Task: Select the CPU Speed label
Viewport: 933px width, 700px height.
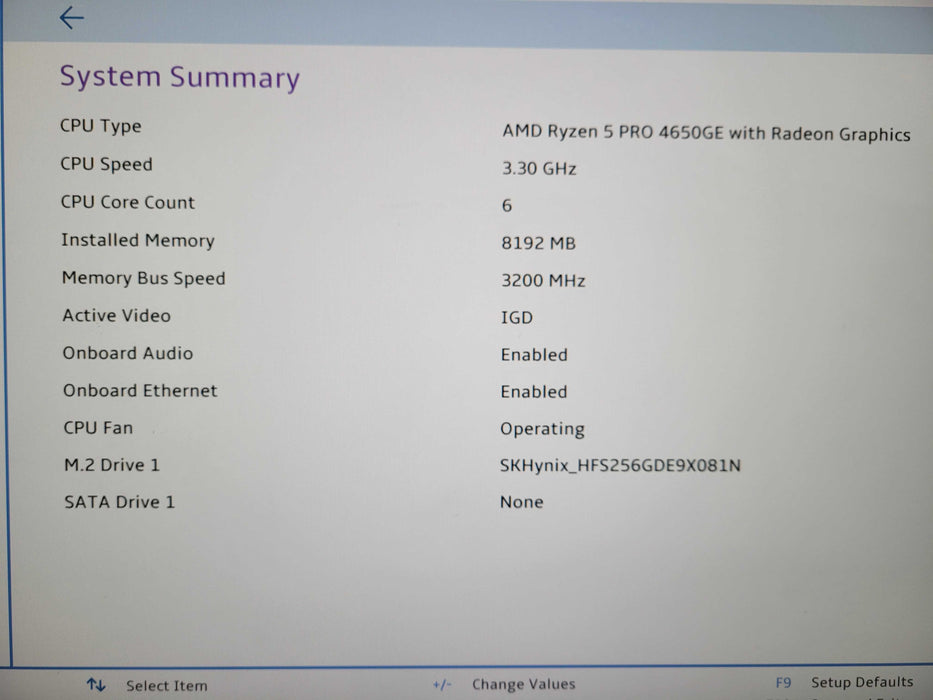Action: (x=107, y=164)
